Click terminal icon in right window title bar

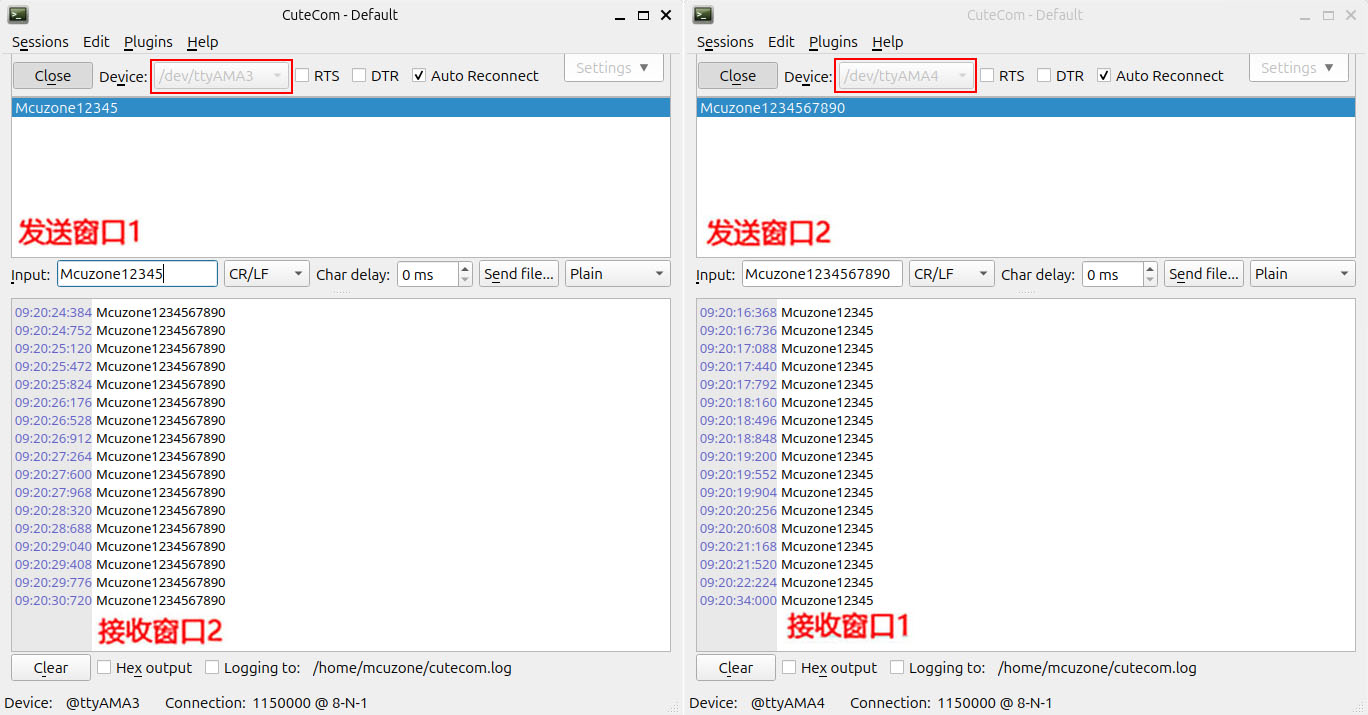(x=703, y=14)
